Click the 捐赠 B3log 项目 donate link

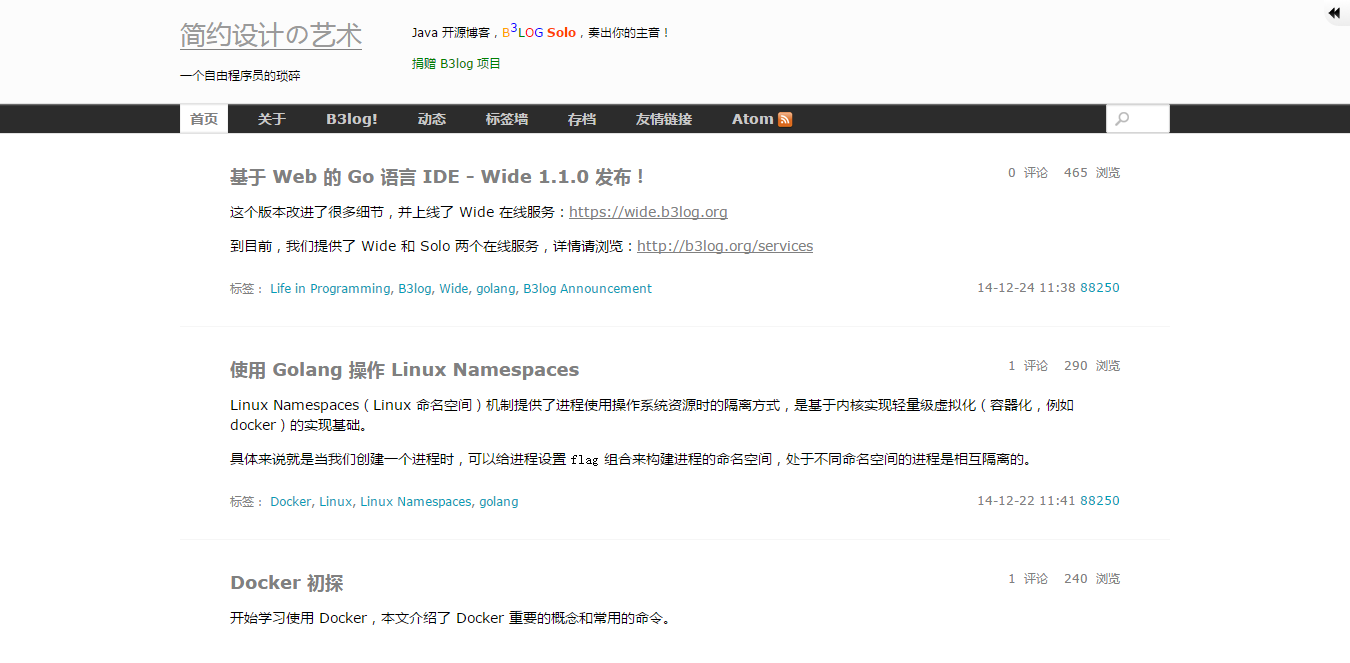[456, 64]
